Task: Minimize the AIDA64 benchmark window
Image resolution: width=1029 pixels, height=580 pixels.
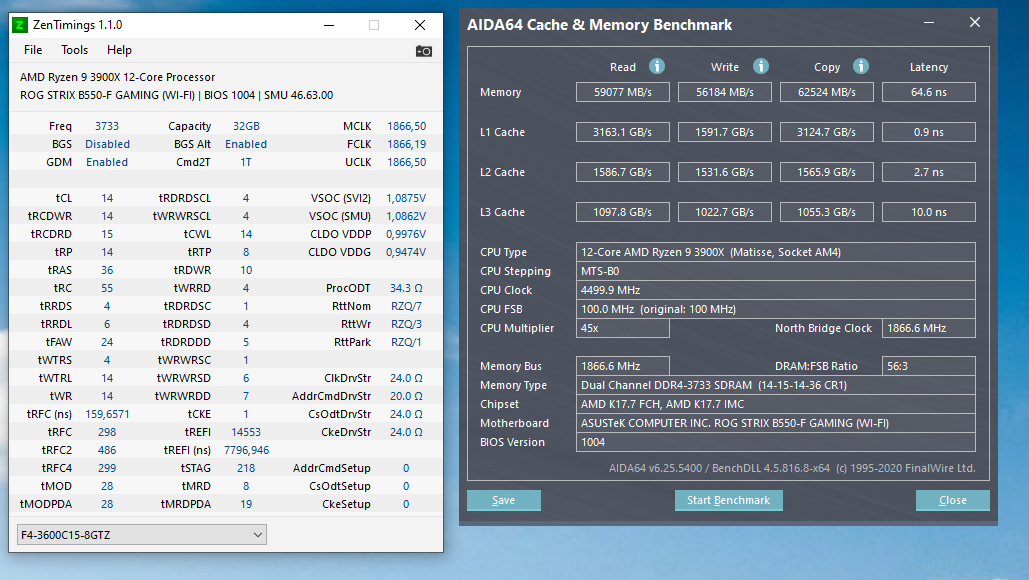Action: (x=929, y=23)
